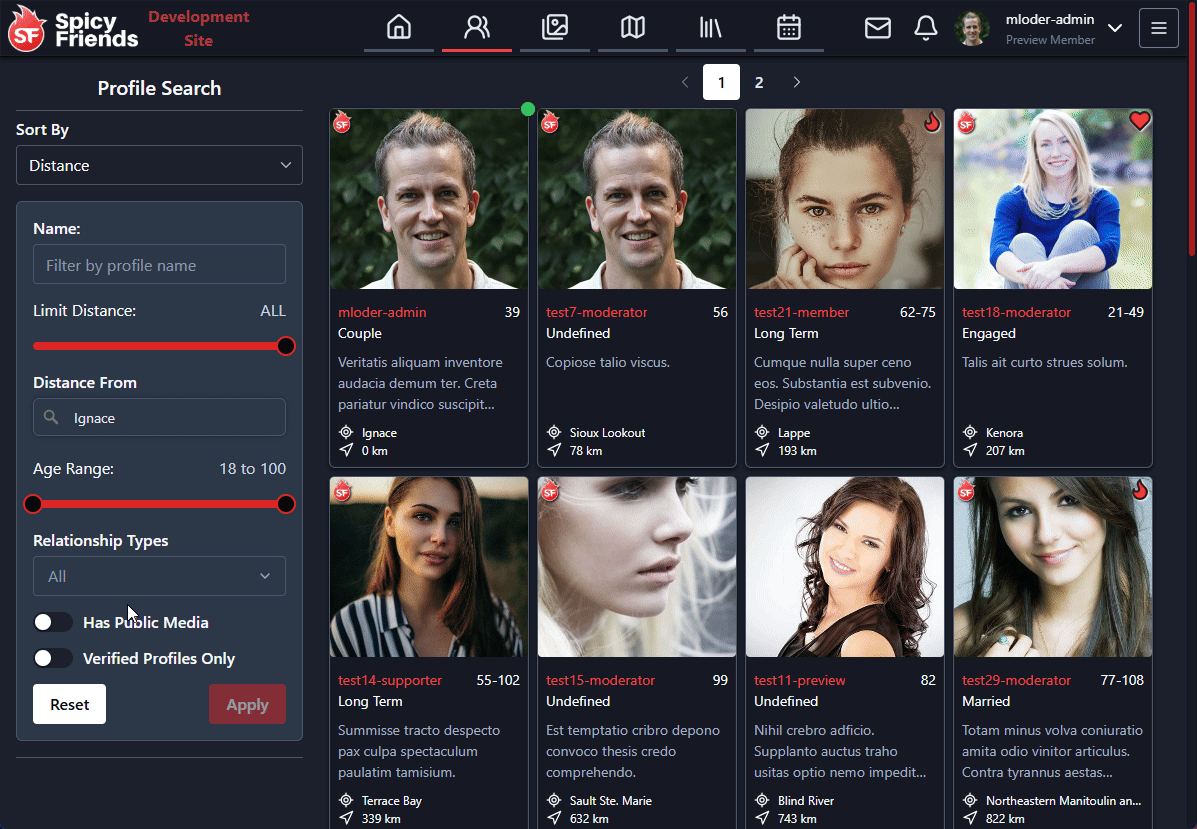Click heart icon on test18-moderator card
This screenshot has height=829, width=1197.
coord(1139,121)
